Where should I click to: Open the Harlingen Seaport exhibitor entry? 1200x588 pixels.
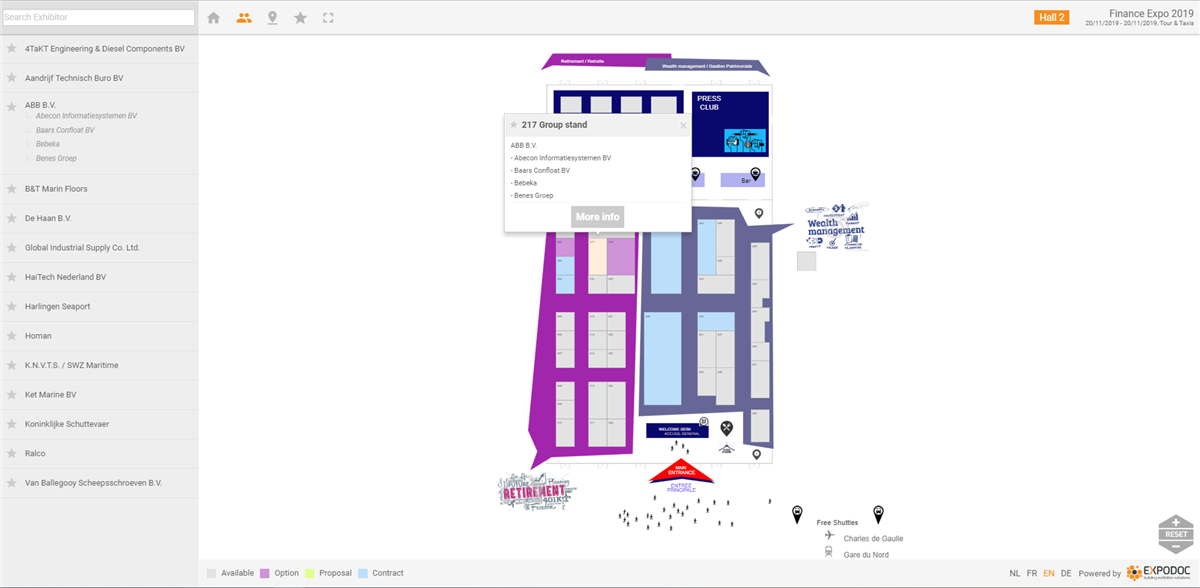(57, 307)
